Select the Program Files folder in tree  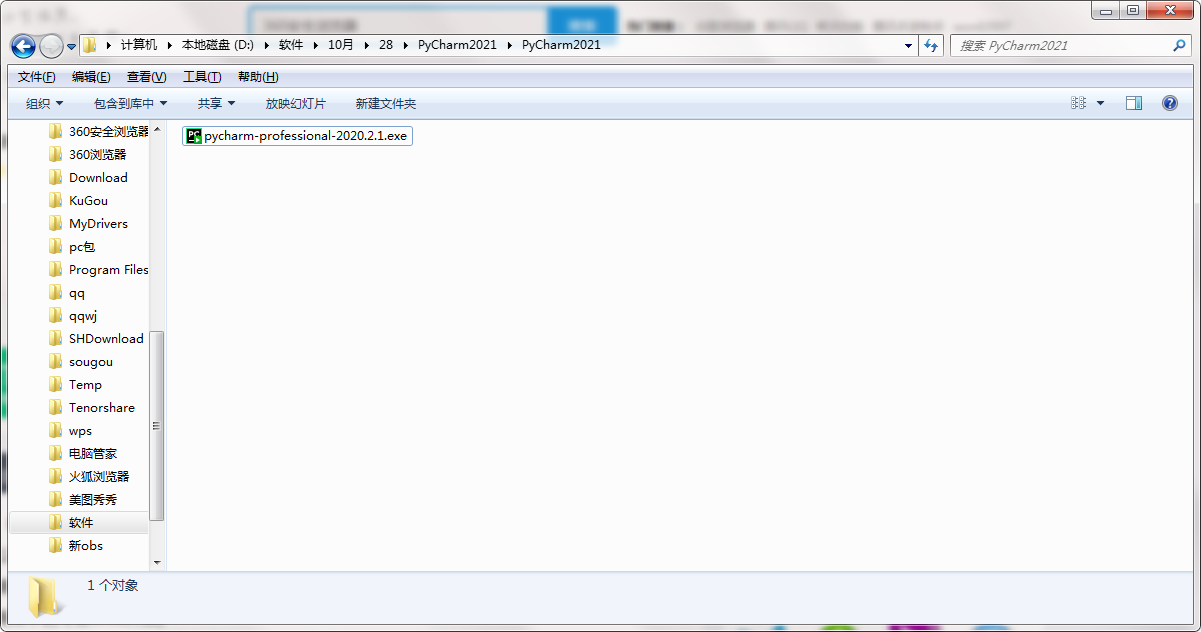click(98, 269)
